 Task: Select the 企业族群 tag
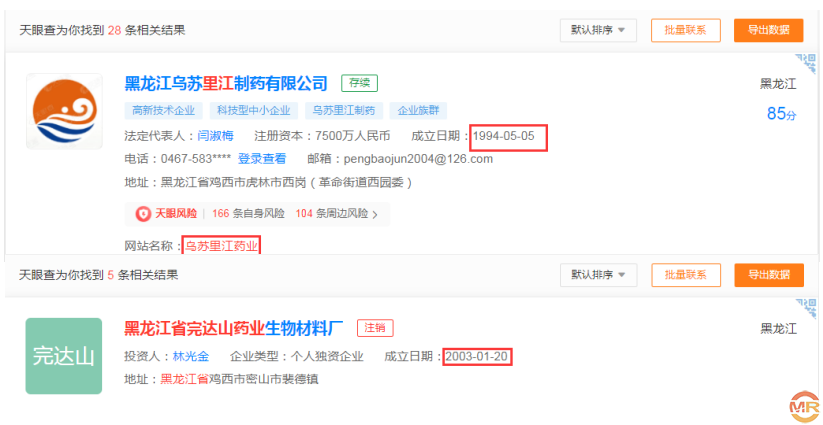pyautogui.click(x=418, y=111)
